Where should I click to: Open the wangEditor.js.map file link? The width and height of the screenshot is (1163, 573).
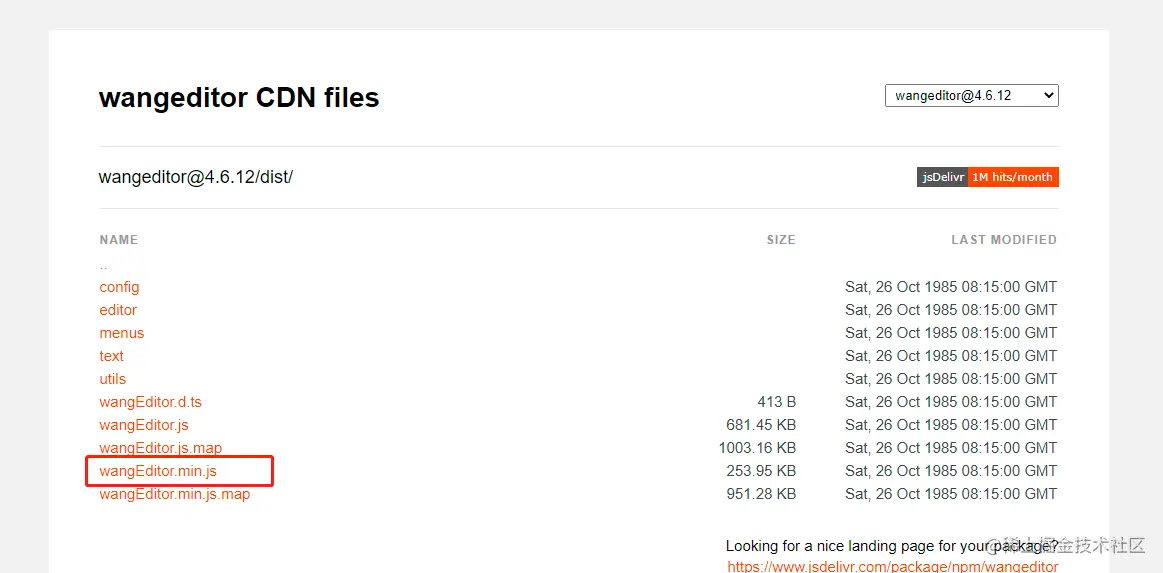pos(161,448)
